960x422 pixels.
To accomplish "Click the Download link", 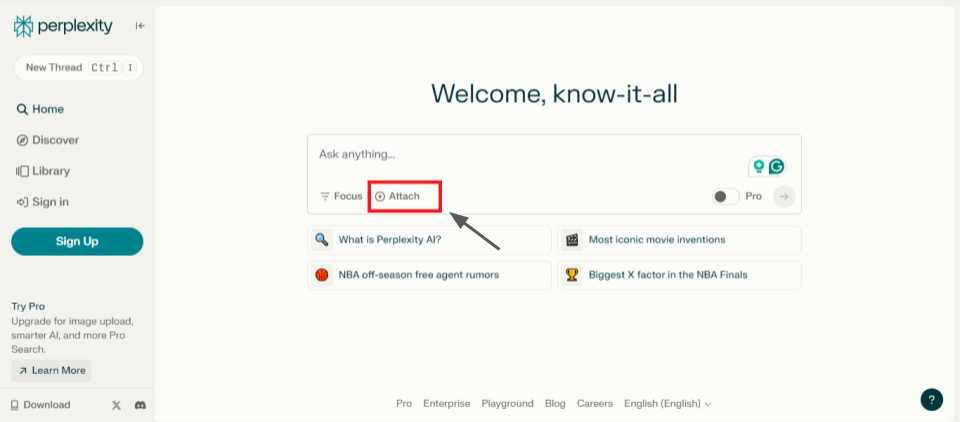I will [40, 405].
